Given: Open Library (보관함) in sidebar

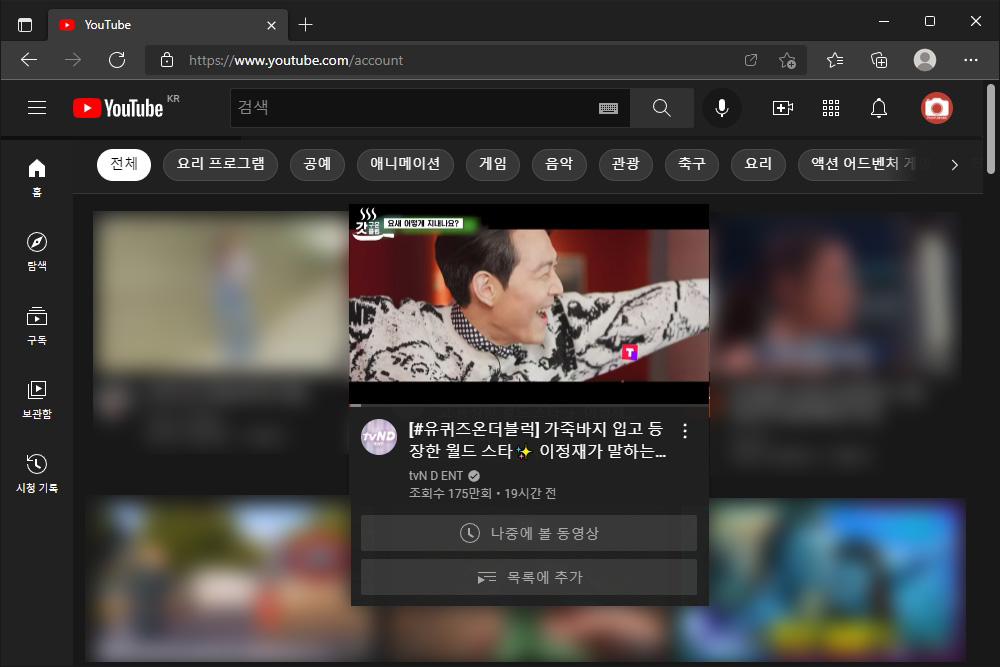Looking at the screenshot, I should tap(37, 400).
